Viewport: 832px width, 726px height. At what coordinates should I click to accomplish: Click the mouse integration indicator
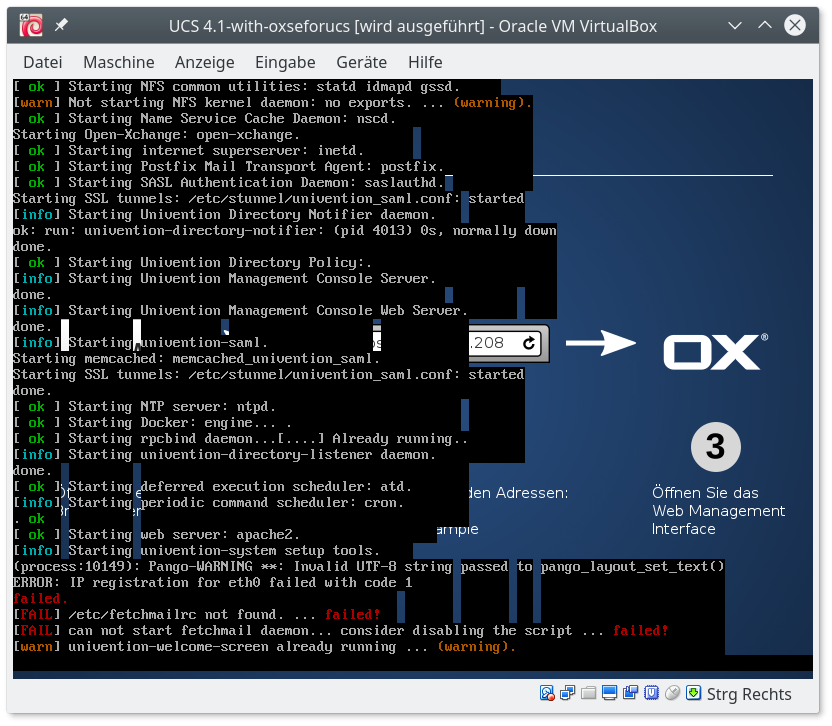tap(673, 694)
